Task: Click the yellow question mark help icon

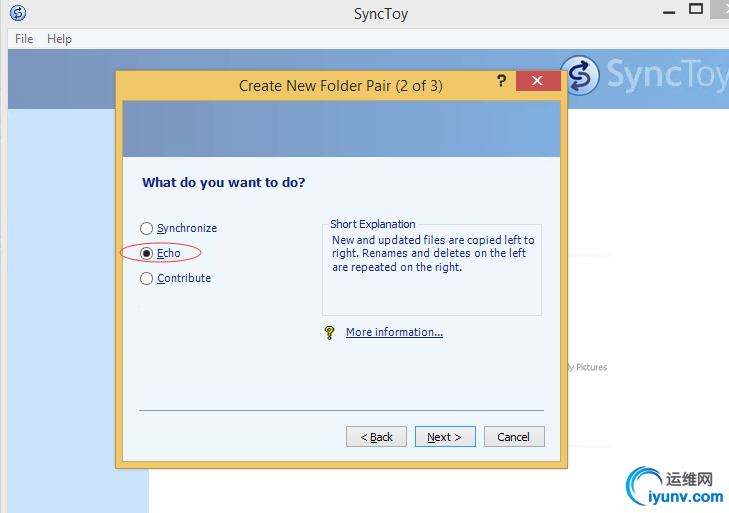Action: (329, 333)
